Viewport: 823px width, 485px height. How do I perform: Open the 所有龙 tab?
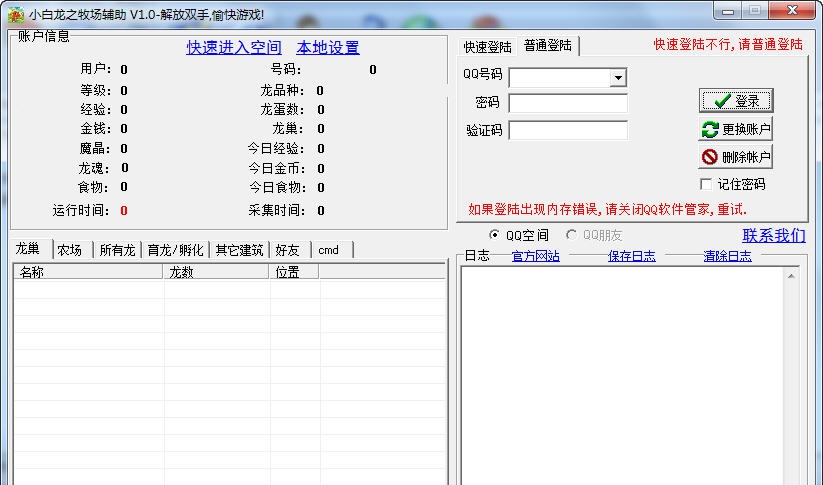click(x=117, y=250)
